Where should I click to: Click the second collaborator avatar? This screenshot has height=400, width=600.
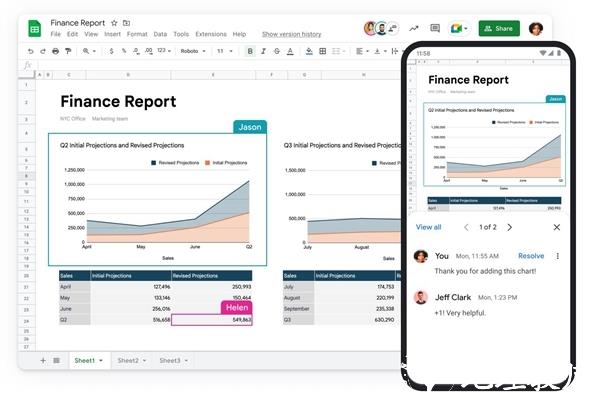(382, 28)
